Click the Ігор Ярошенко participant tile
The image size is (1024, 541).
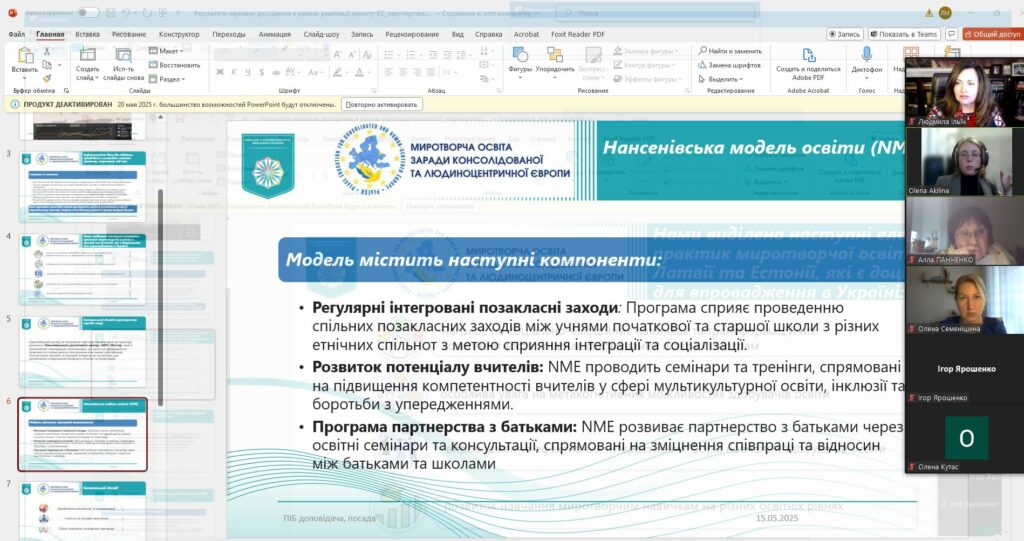(965, 370)
